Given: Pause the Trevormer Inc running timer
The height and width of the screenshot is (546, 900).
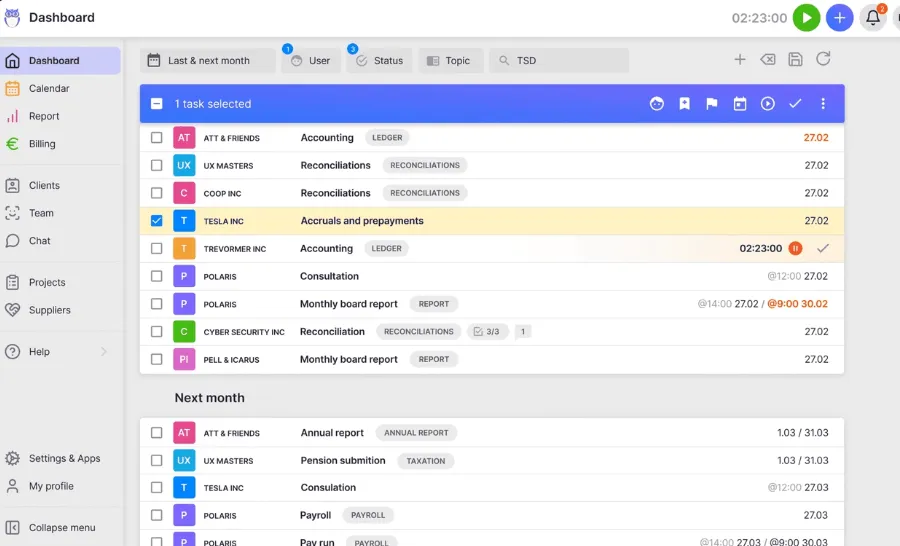Looking at the screenshot, I should click(x=795, y=248).
